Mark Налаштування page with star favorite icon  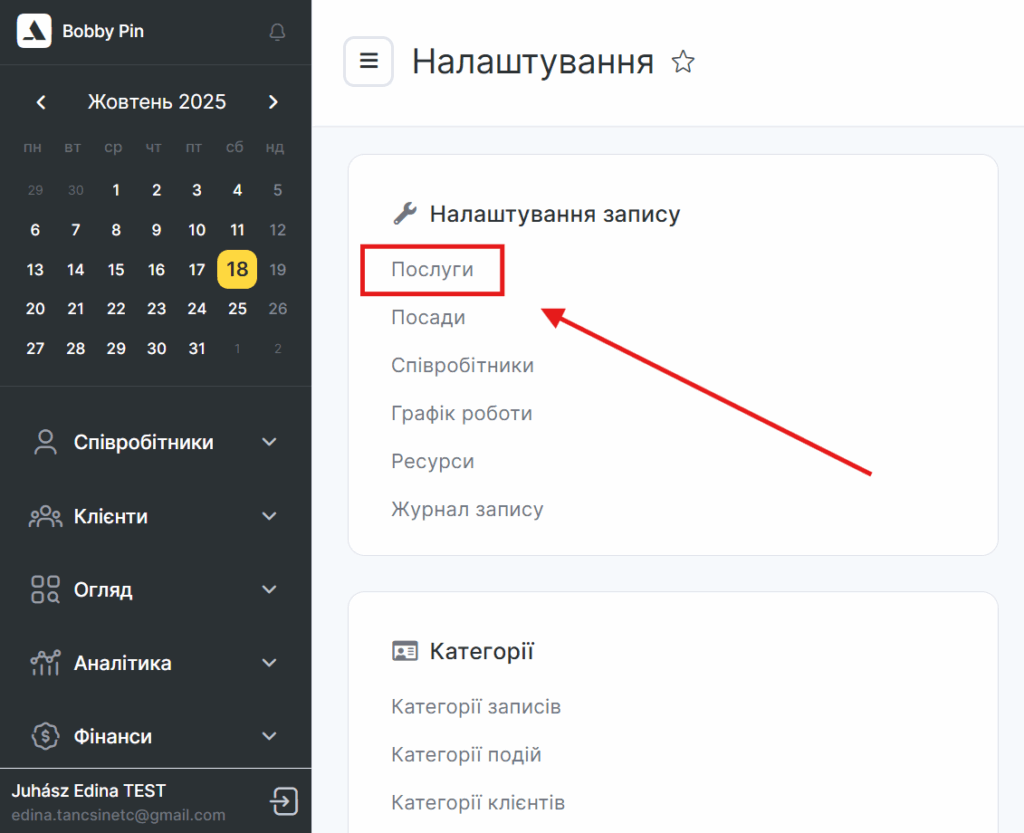tap(683, 63)
